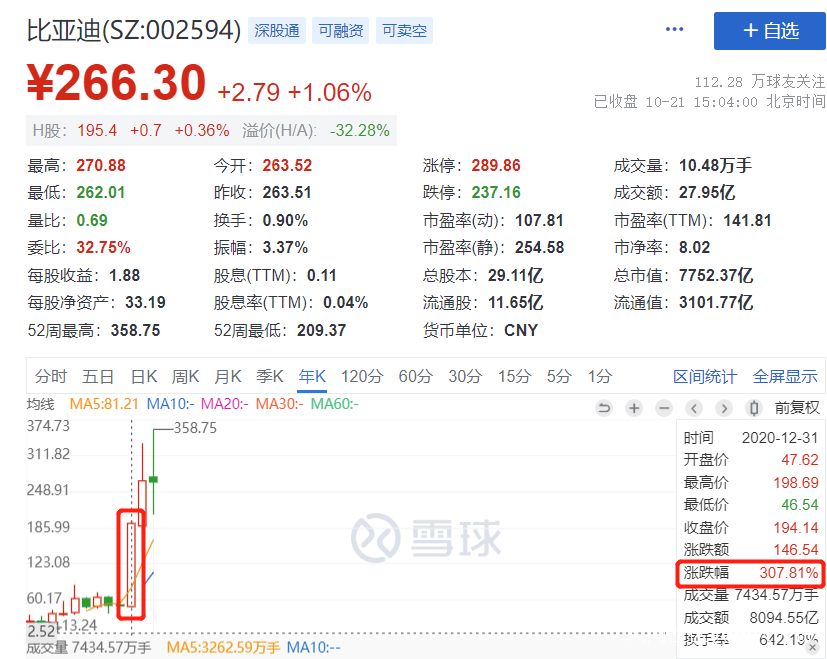Click the 最低 value 262.01

coord(100,193)
